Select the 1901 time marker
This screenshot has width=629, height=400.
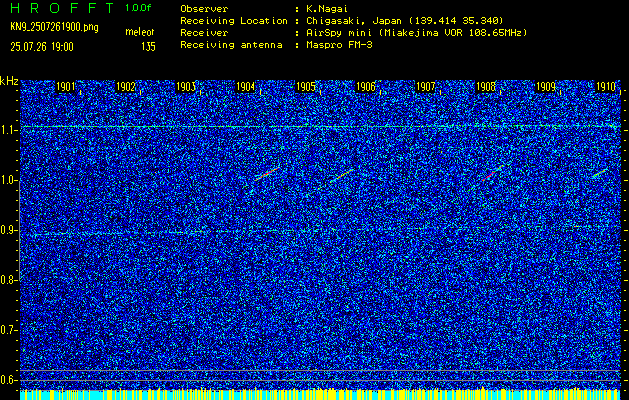point(65,87)
